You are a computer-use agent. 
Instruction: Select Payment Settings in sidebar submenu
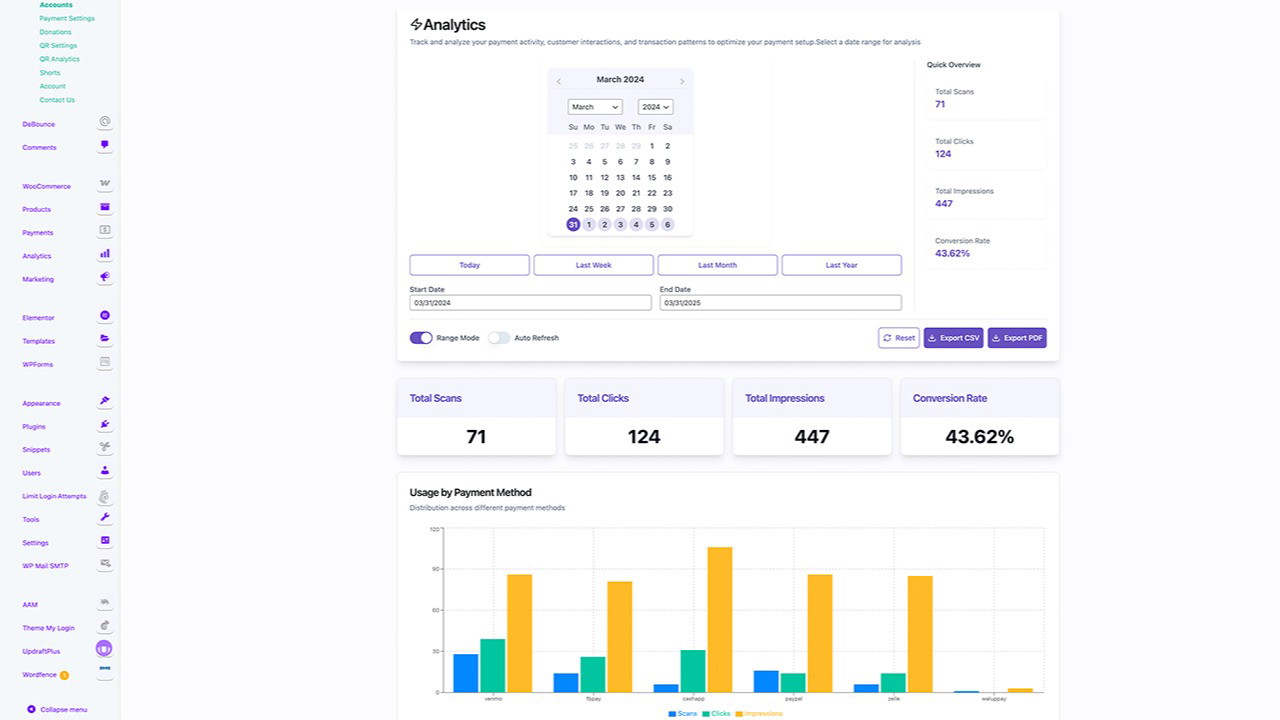(x=67, y=18)
